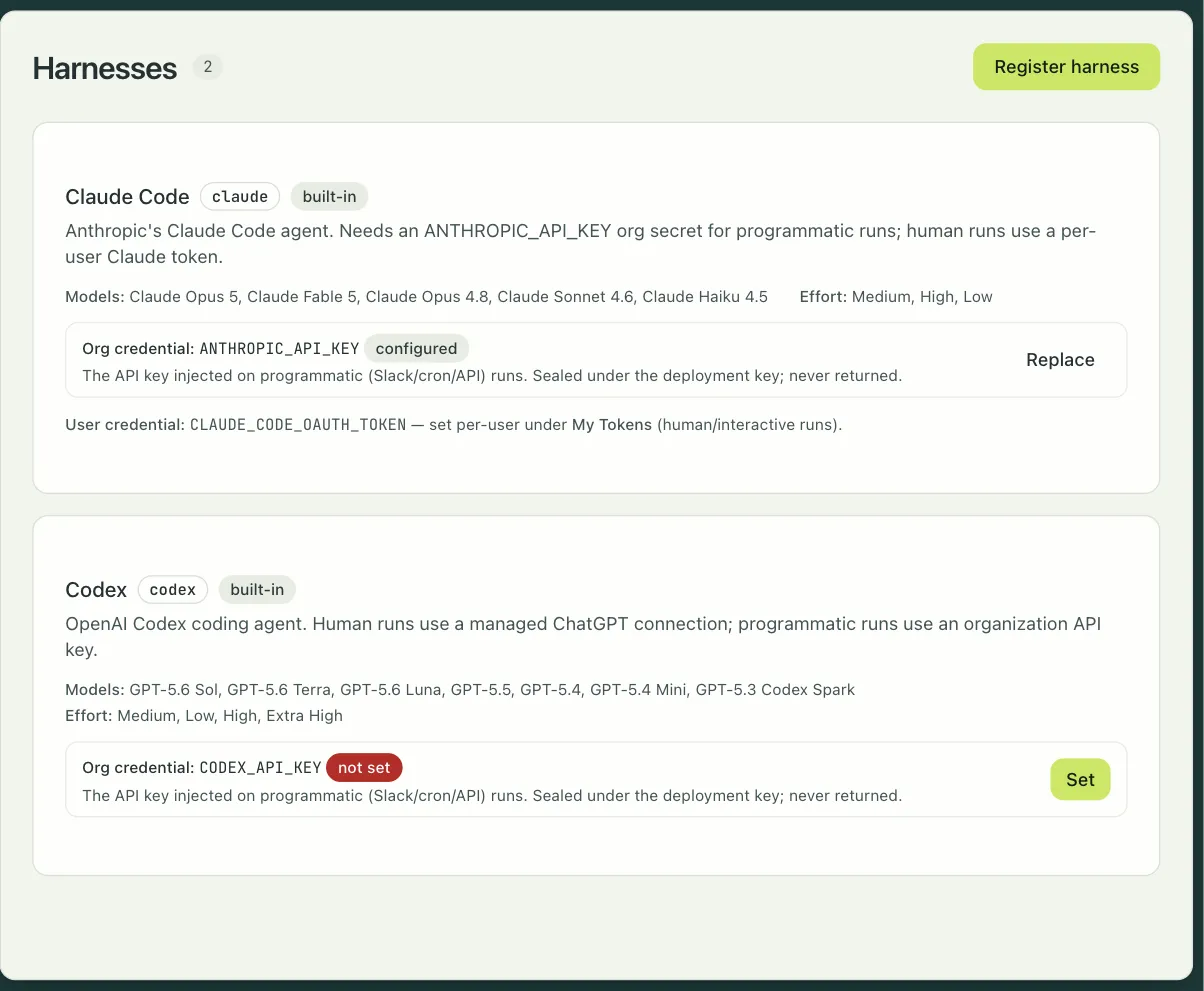
Task: Click the CLAUDE_CODE_OAUTH_TOKEN credential name
Action: (298, 425)
